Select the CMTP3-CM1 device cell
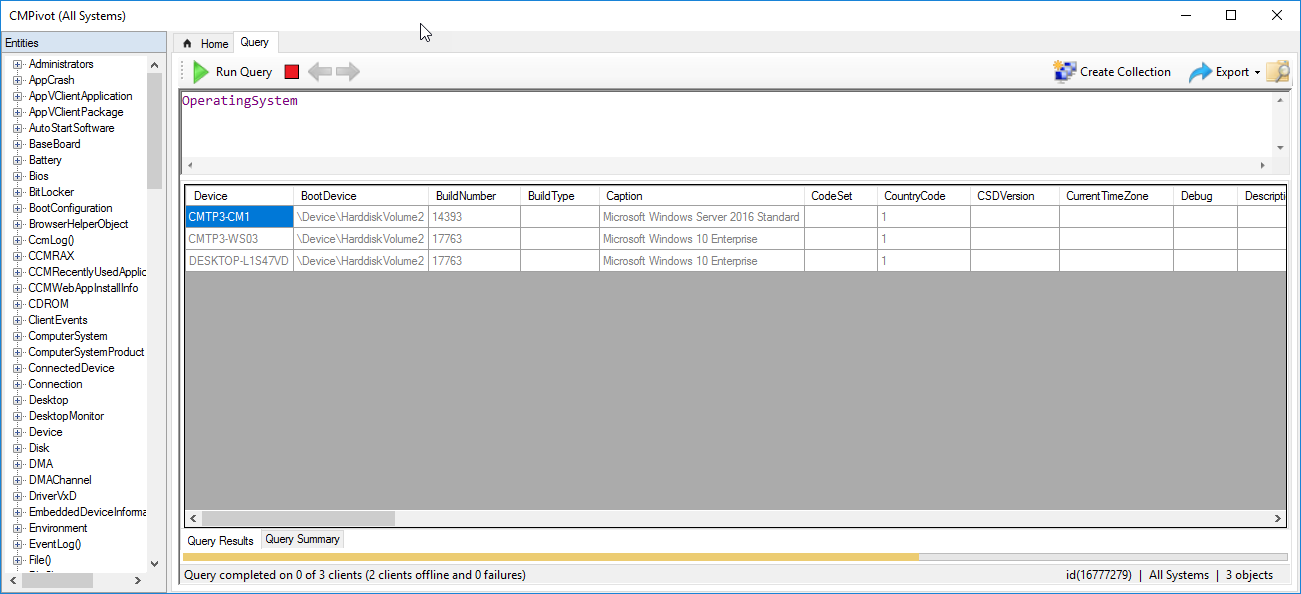The image size is (1301, 594). point(239,217)
